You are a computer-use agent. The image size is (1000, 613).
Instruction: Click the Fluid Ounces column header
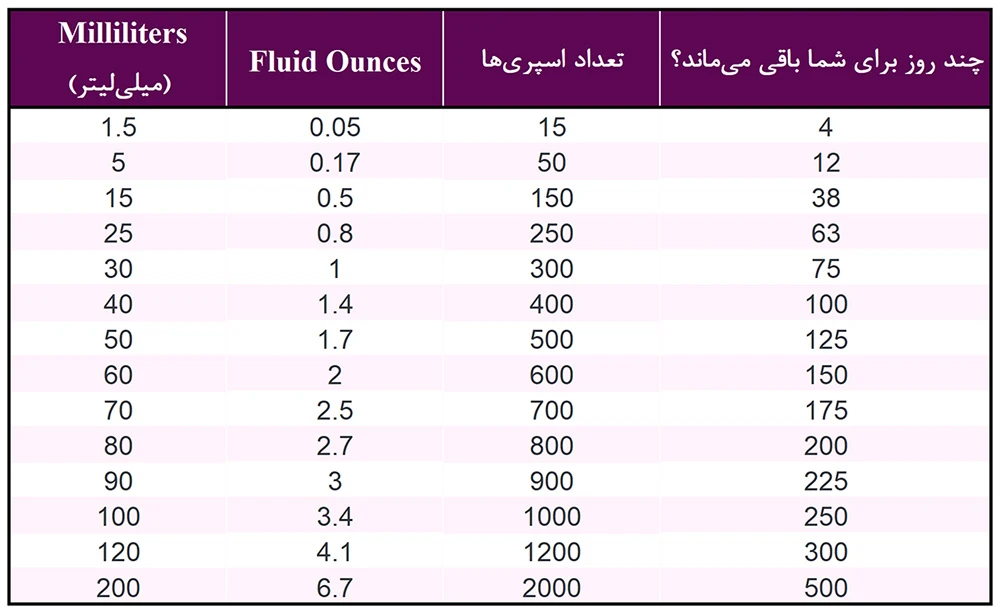(335, 59)
